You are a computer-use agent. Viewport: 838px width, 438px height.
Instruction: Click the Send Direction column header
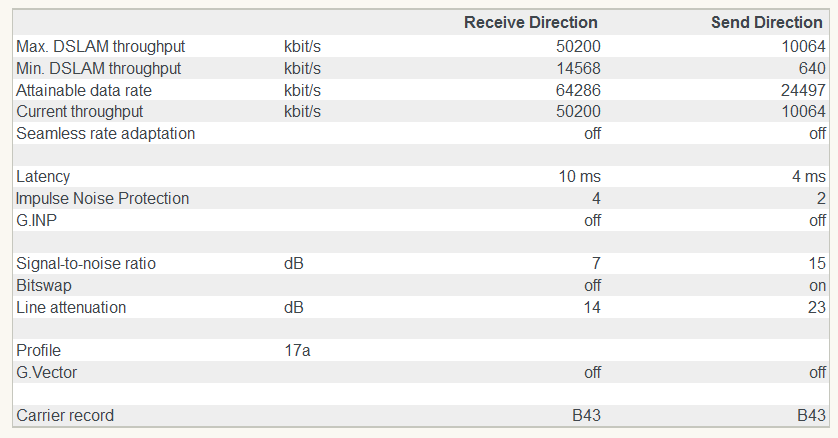coord(767,22)
